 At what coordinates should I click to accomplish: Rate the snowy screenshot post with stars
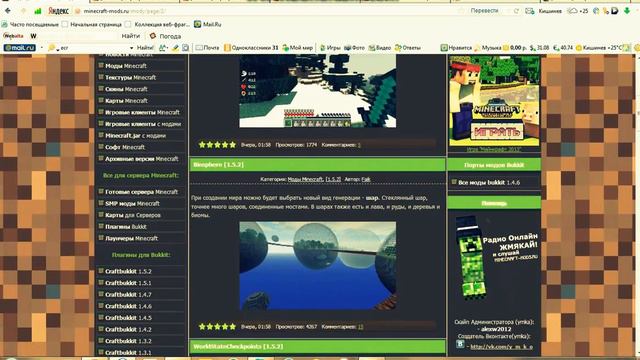pyautogui.click(x=217, y=144)
